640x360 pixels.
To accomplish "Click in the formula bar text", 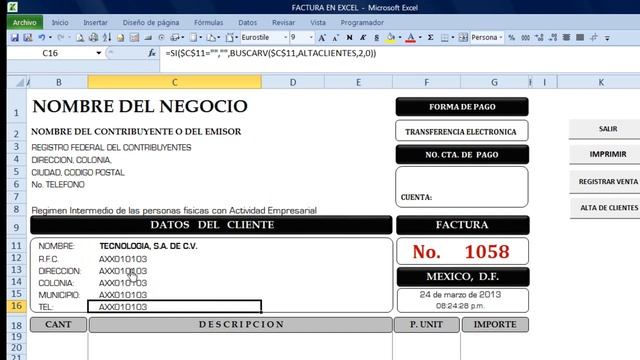I will (x=271, y=53).
